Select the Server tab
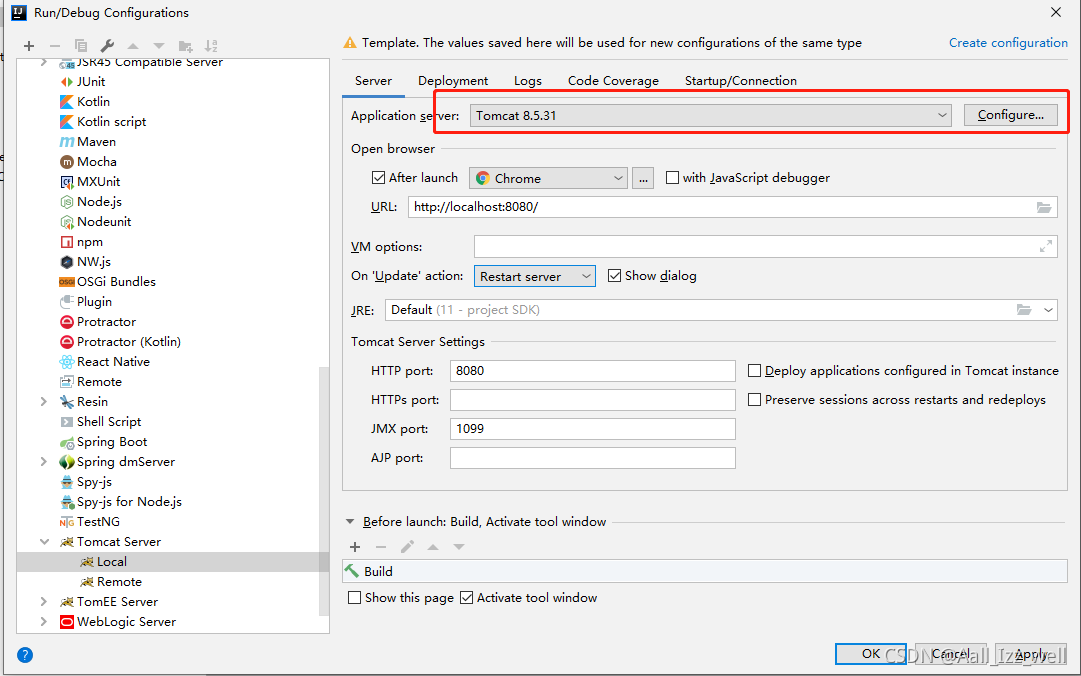Viewport: 1081px width, 676px height. tap(373, 81)
